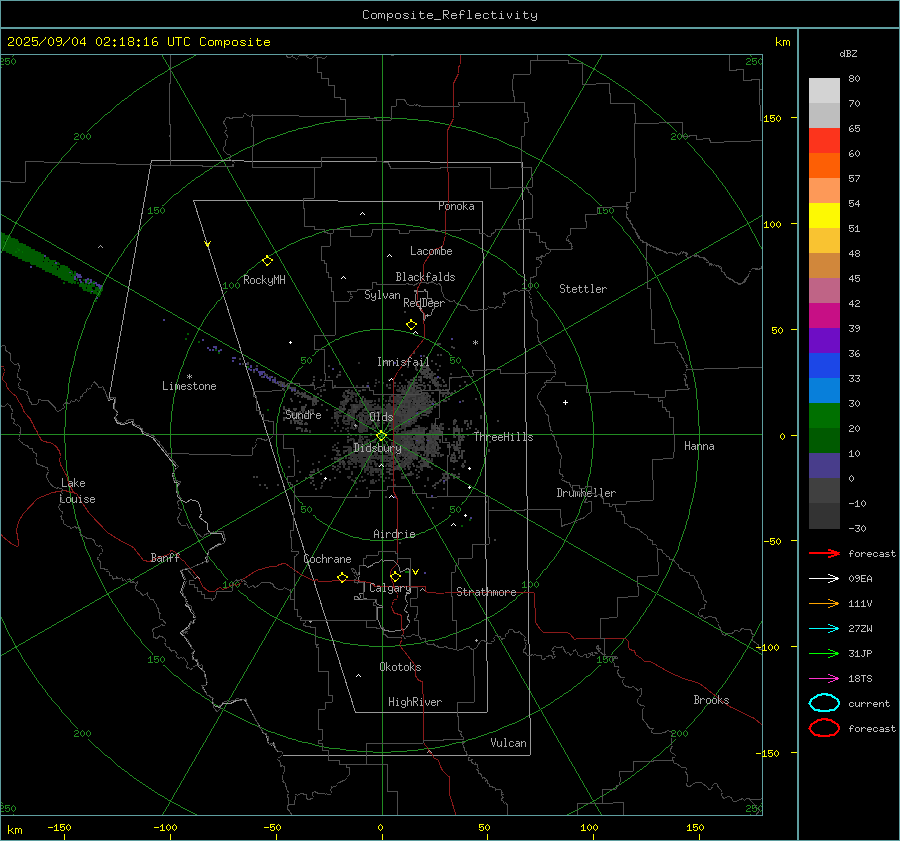Image resolution: width=900 pixels, height=841 pixels.
Task: Click the yellow radar-center diamond near Didsbury
Action: [381, 436]
